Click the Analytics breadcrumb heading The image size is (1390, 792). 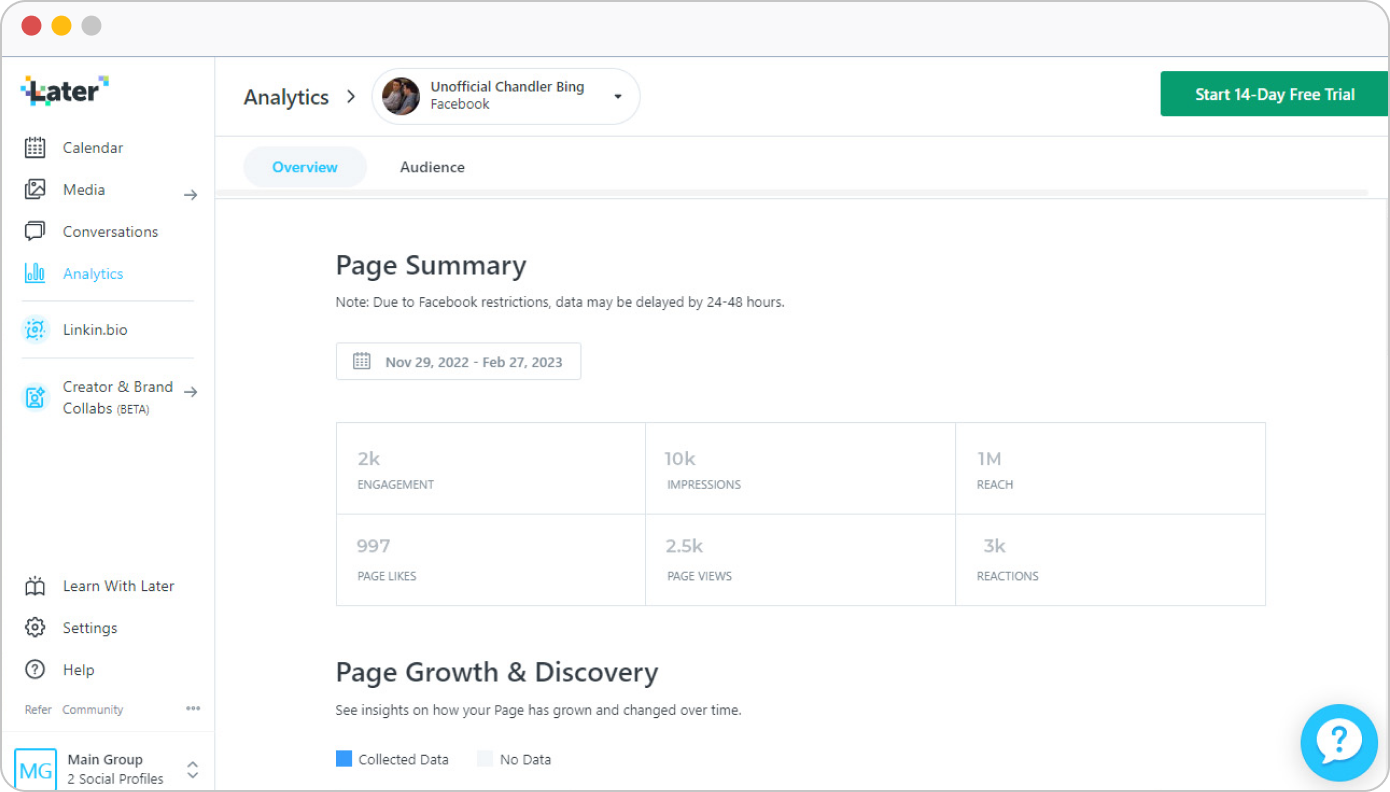pyautogui.click(x=286, y=97)
